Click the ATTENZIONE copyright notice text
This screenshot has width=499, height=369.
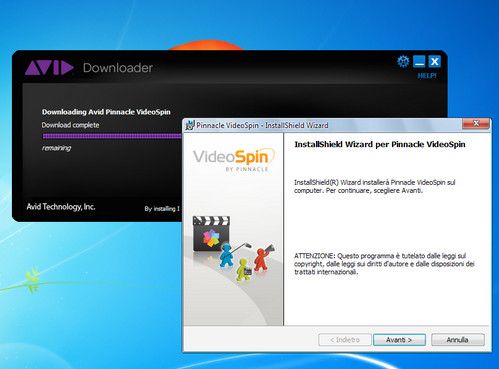(384, 264)
